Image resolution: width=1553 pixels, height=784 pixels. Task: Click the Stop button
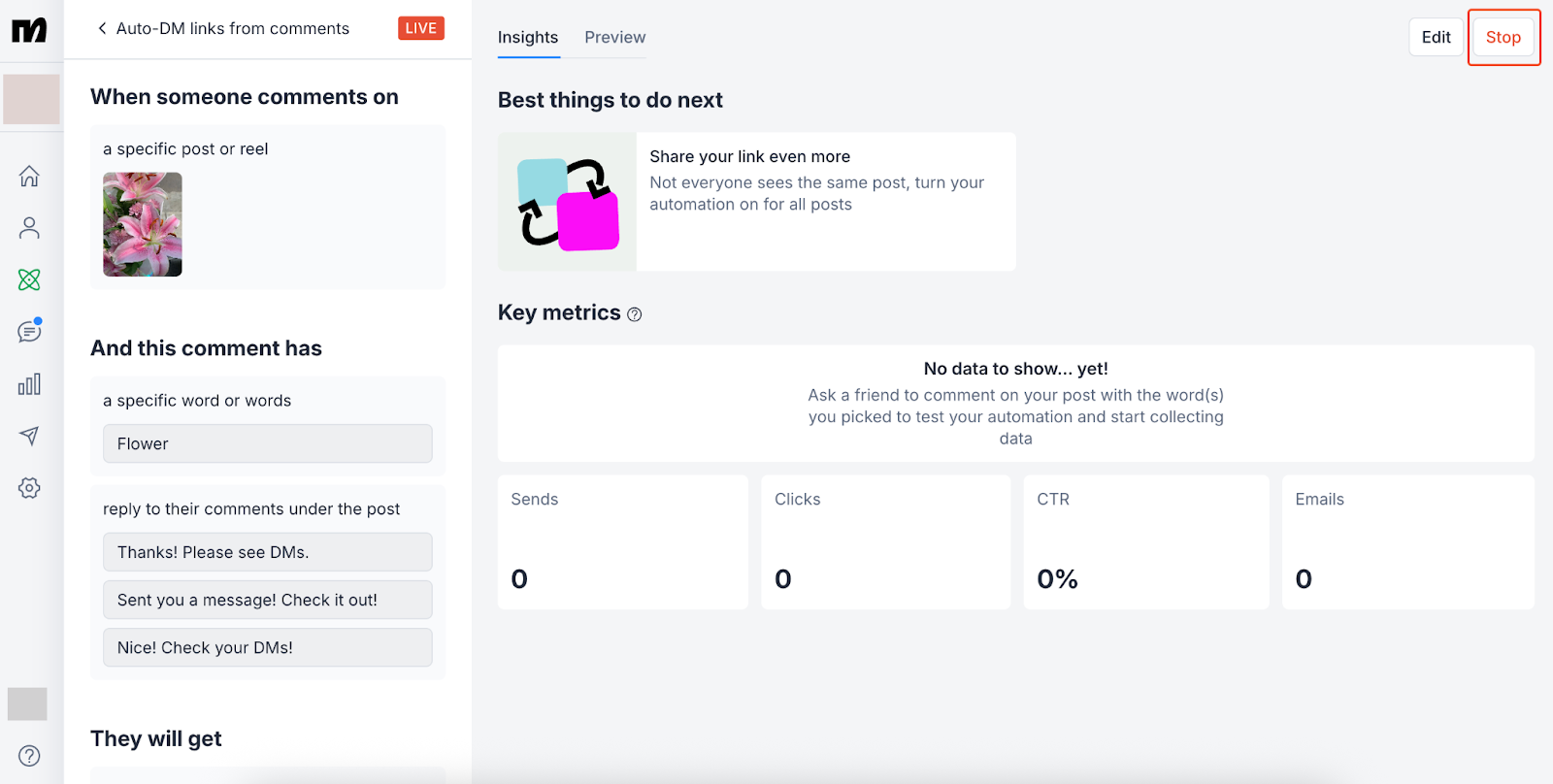tap(1503, 37)
